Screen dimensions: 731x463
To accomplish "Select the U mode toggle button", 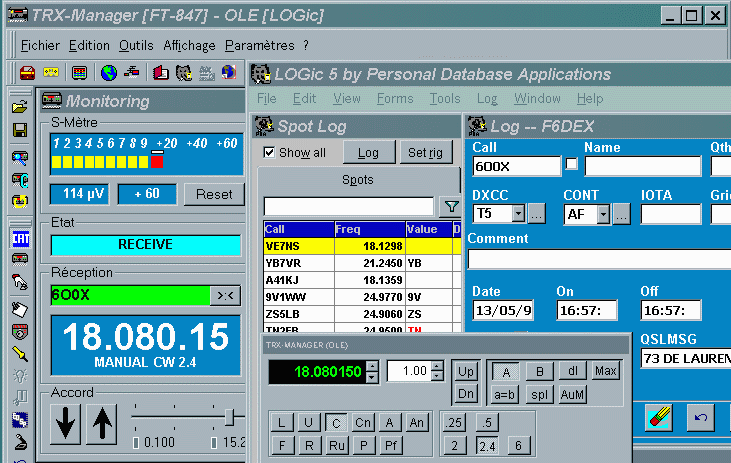I will tap(309, 423).
